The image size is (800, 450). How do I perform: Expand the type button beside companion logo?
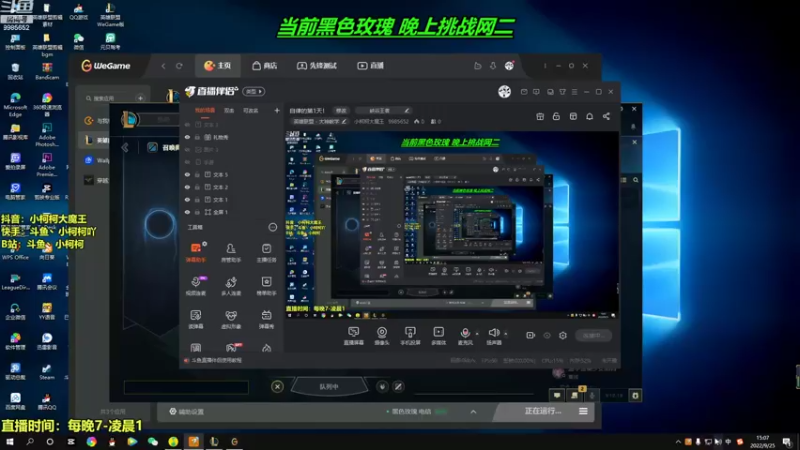point(253,91)
